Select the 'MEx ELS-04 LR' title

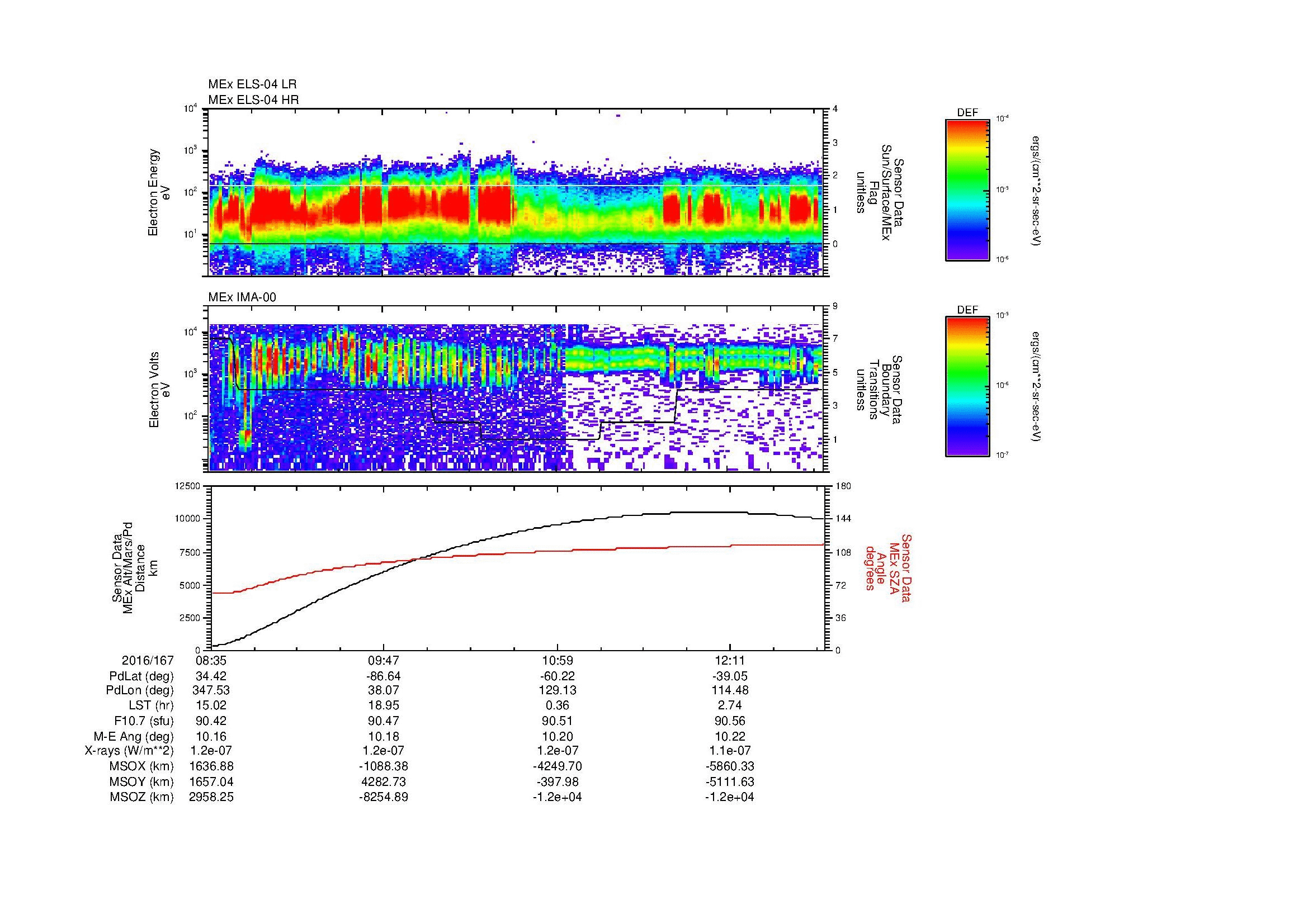(x=252, y=84)
